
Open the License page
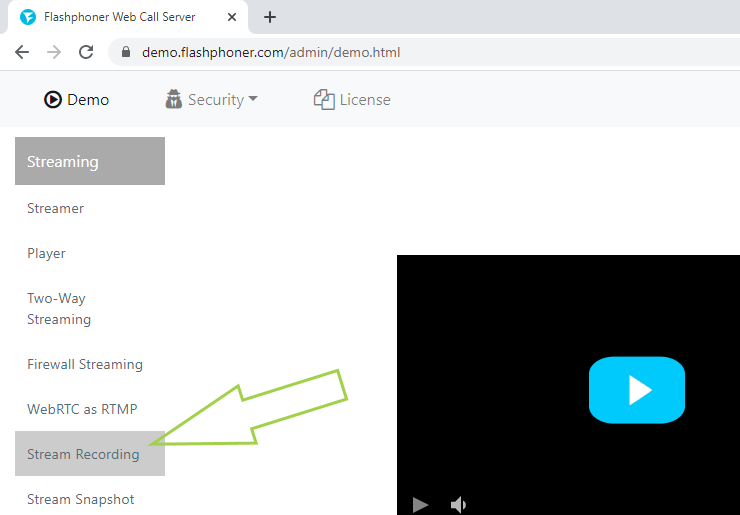352,100
